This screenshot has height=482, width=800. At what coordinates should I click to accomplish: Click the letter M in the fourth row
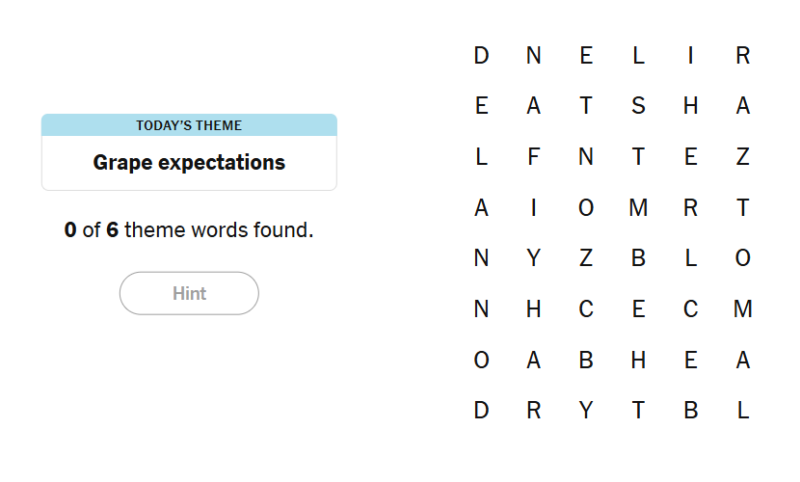pyautogui.click(x=638, y=208)
